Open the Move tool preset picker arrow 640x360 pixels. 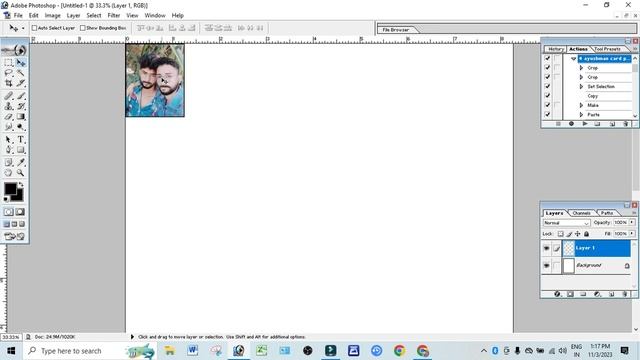click(x=23, y=28)
